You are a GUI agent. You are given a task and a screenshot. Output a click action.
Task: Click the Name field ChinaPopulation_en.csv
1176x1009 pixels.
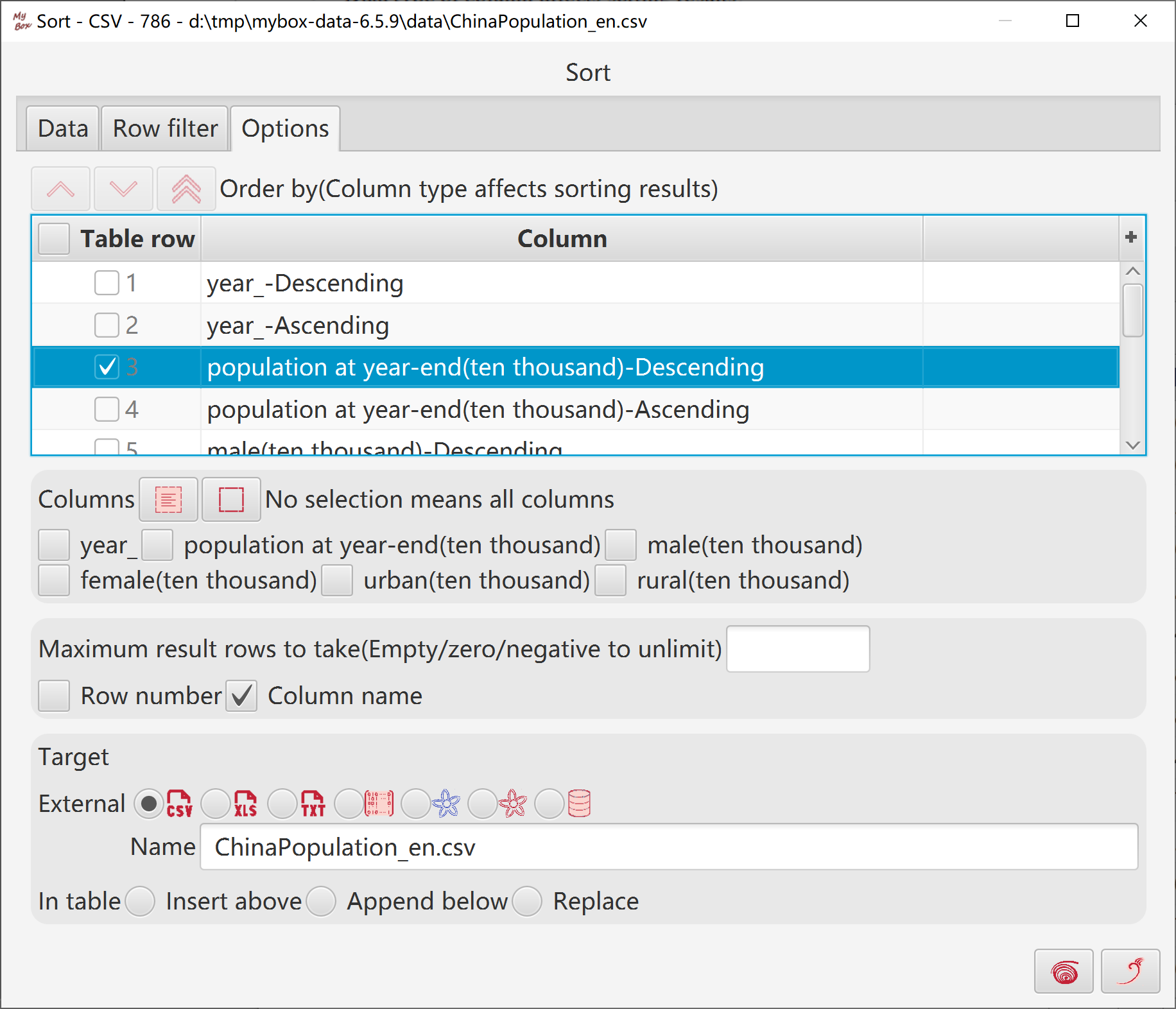pos(669,847)
